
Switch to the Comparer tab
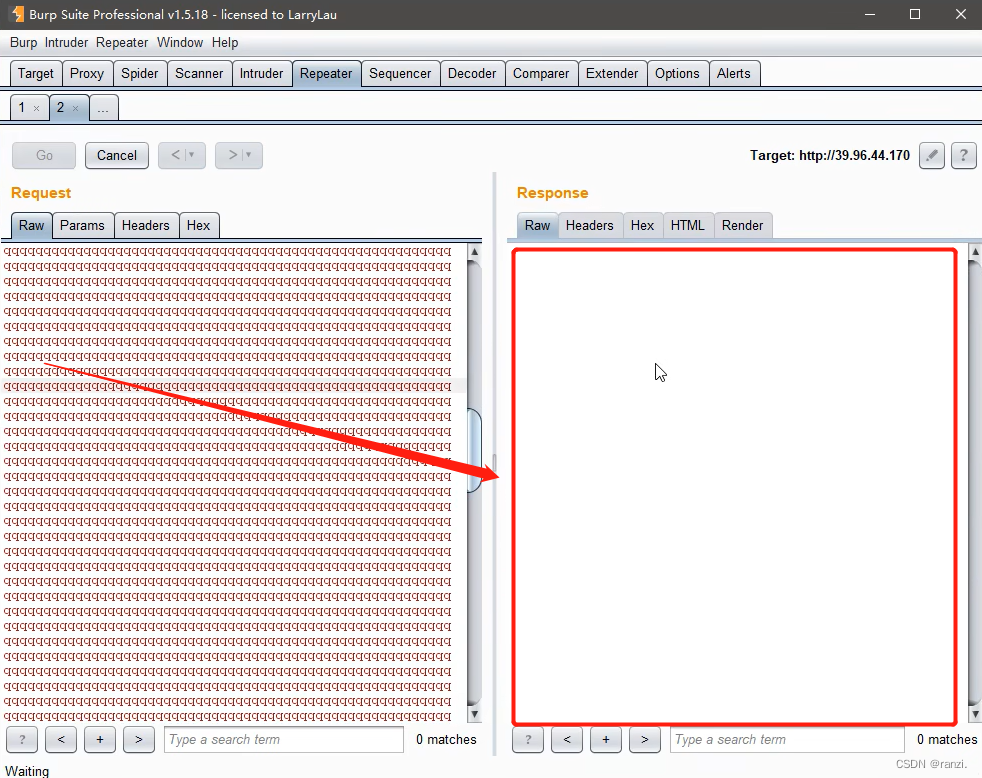tap(541, 73)
